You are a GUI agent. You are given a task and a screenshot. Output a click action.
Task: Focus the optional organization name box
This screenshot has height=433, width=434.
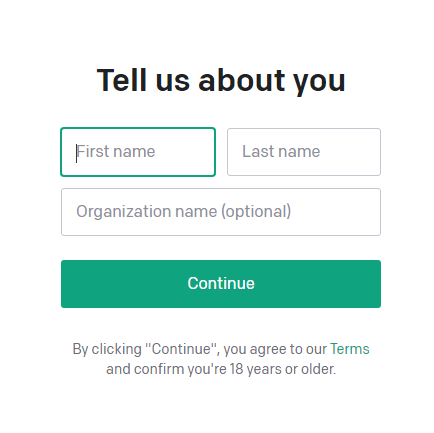[221, 212]
